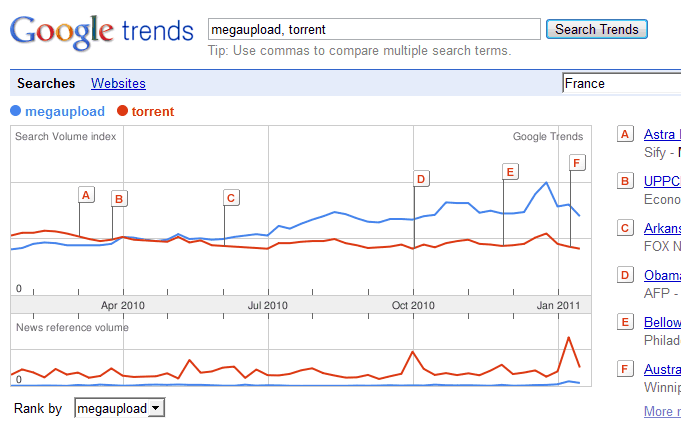681x430 pixels.
Task: Open the Rank by megaupload dropdown
Action: pyautogui.click(x=119, y=408)
